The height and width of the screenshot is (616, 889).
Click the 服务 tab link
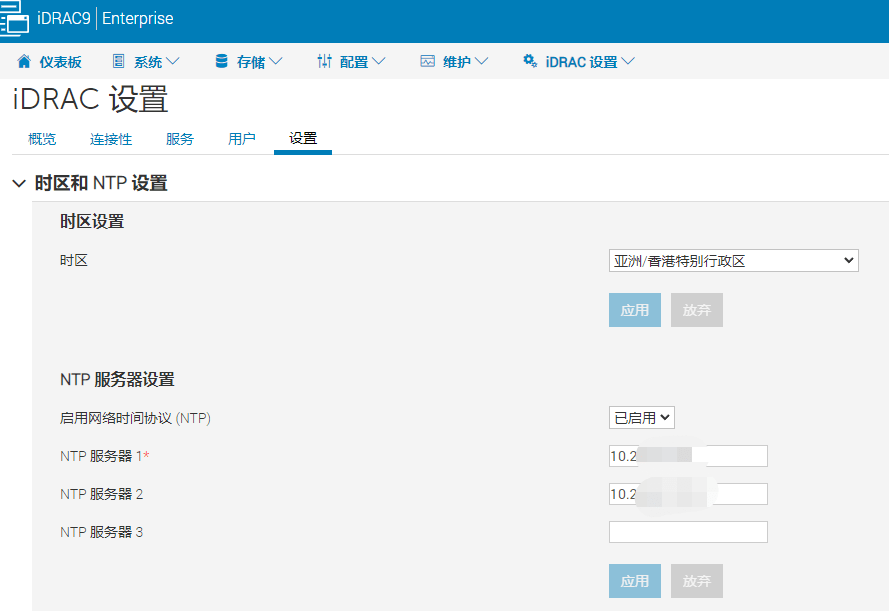point(179,139)
